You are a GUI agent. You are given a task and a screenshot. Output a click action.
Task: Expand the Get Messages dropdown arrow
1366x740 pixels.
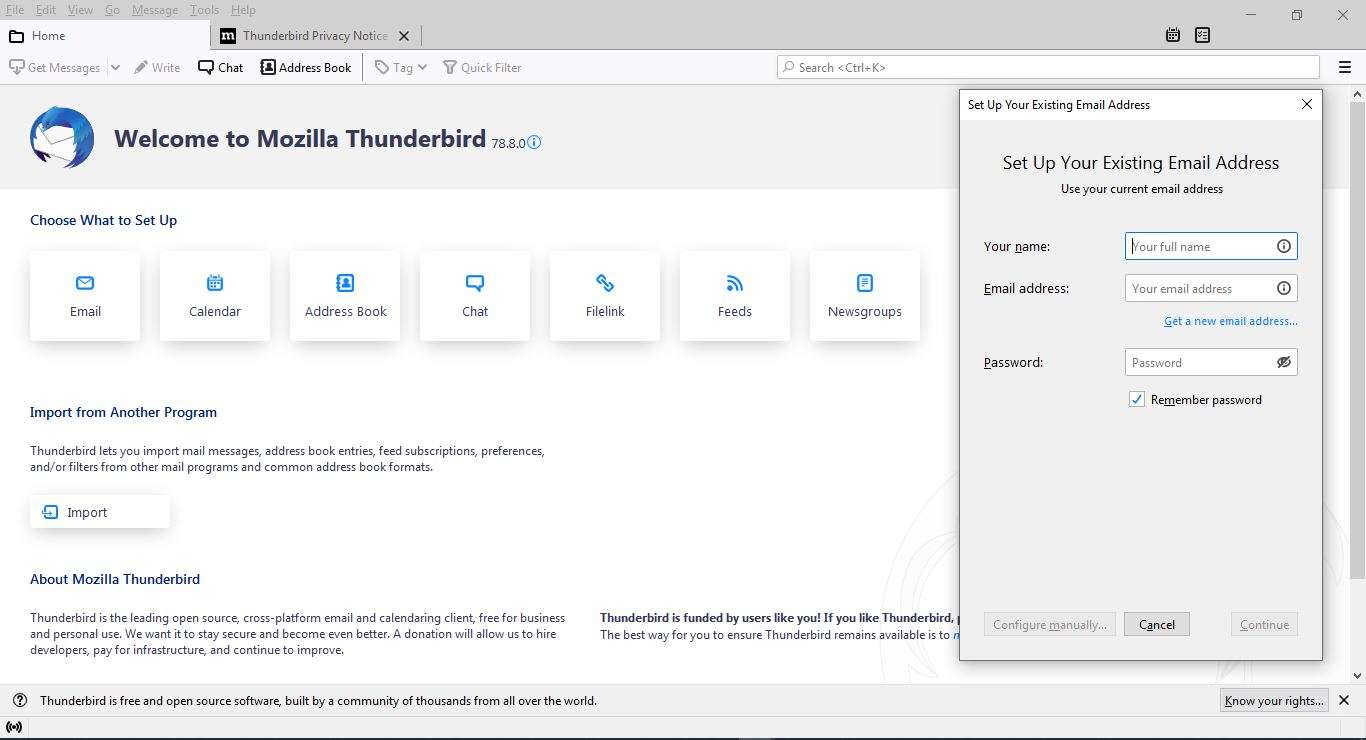coord(114,67)
